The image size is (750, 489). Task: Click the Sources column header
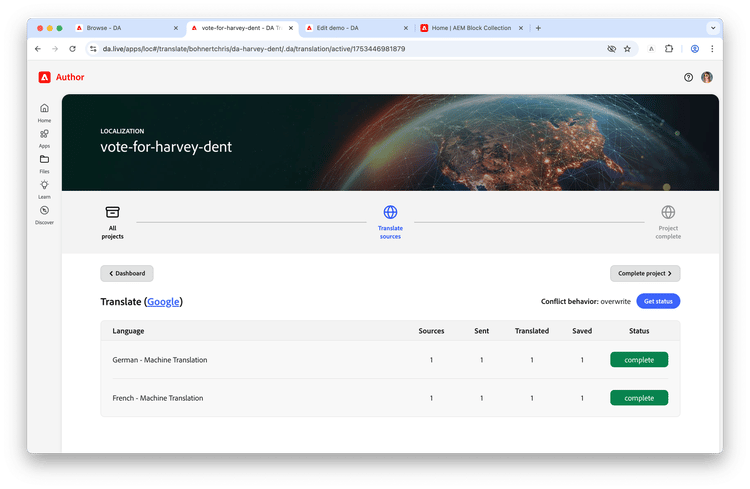click(431, 331)
